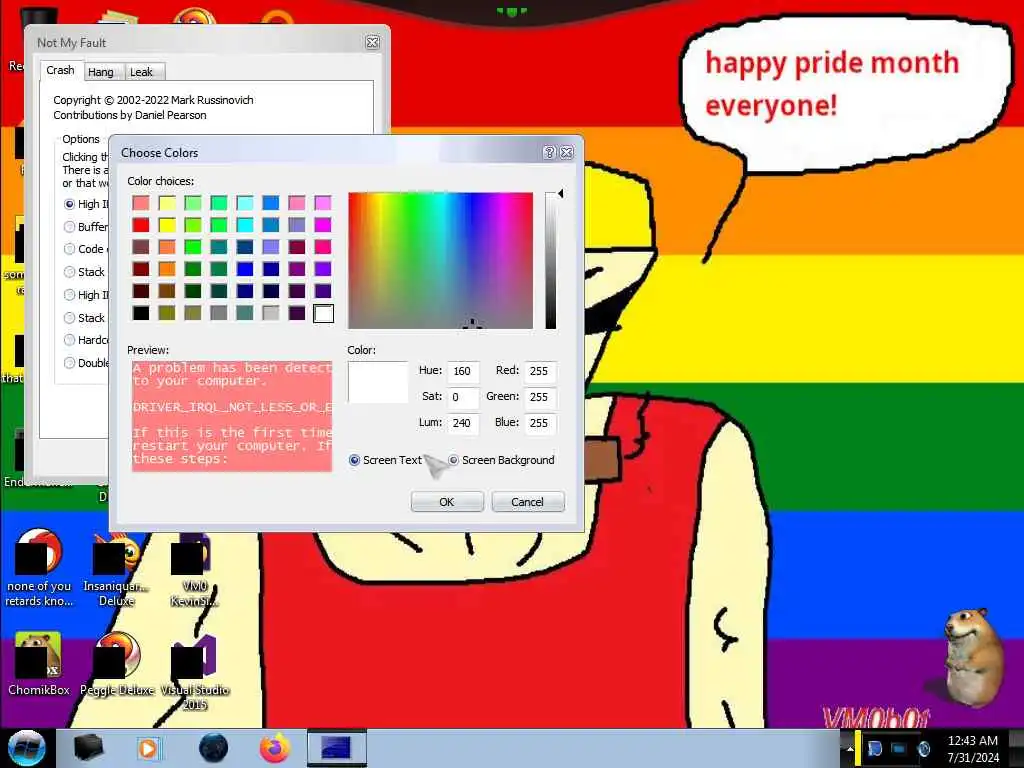Confirm colors with the OK button

[x=447, y=502]
